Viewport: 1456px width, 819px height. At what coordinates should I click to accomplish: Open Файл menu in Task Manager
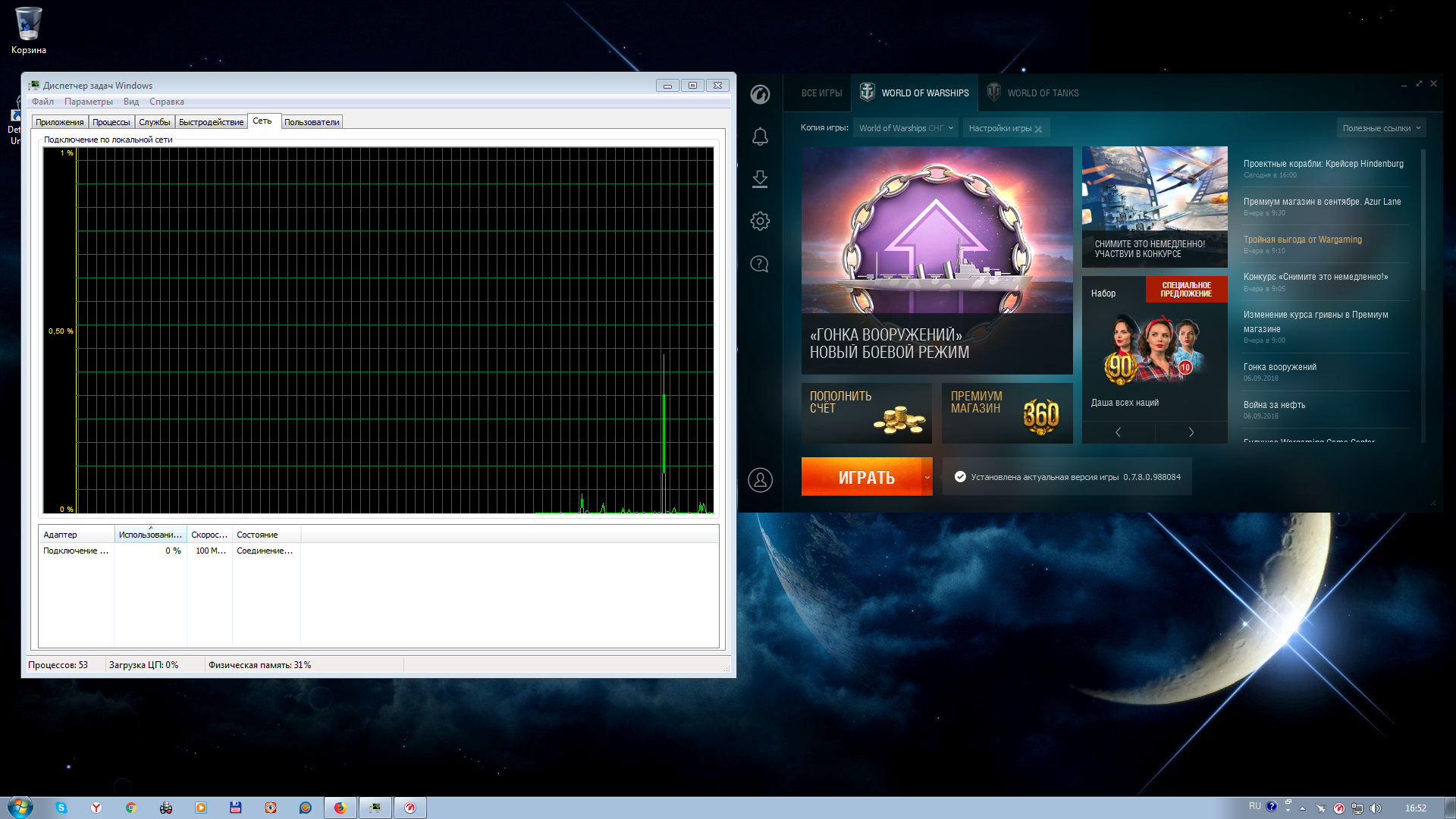42,102
